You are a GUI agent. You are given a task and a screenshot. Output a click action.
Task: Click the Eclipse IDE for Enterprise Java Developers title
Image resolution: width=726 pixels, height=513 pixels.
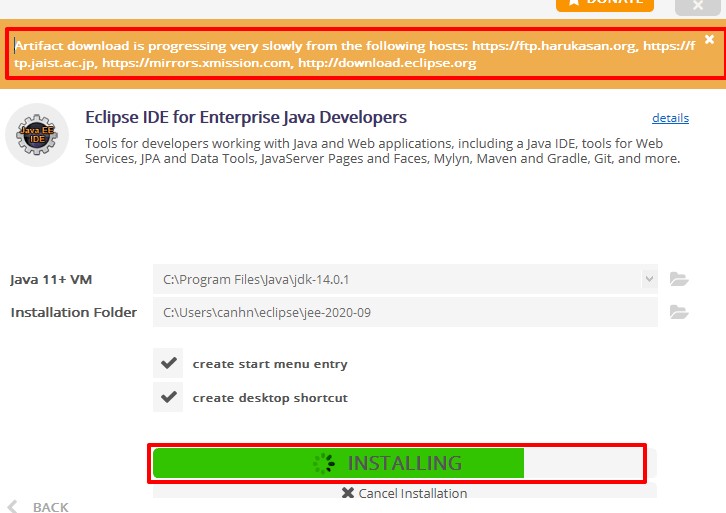click(x=246, y=117)
